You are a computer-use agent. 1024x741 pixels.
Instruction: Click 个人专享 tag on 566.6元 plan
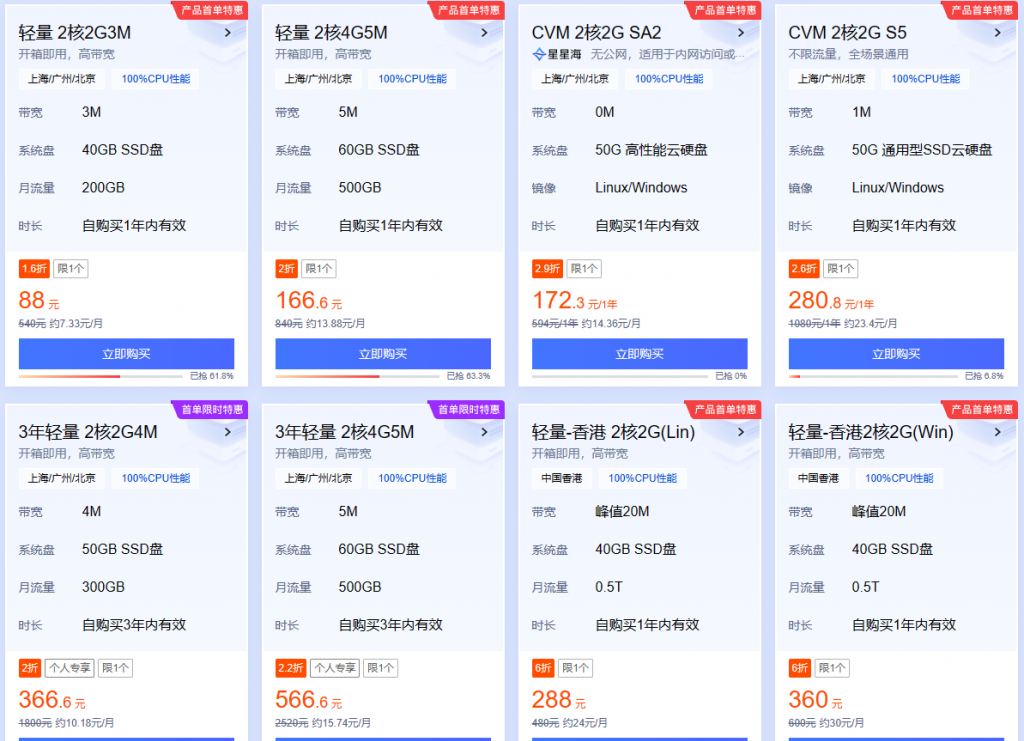point(335,668)
